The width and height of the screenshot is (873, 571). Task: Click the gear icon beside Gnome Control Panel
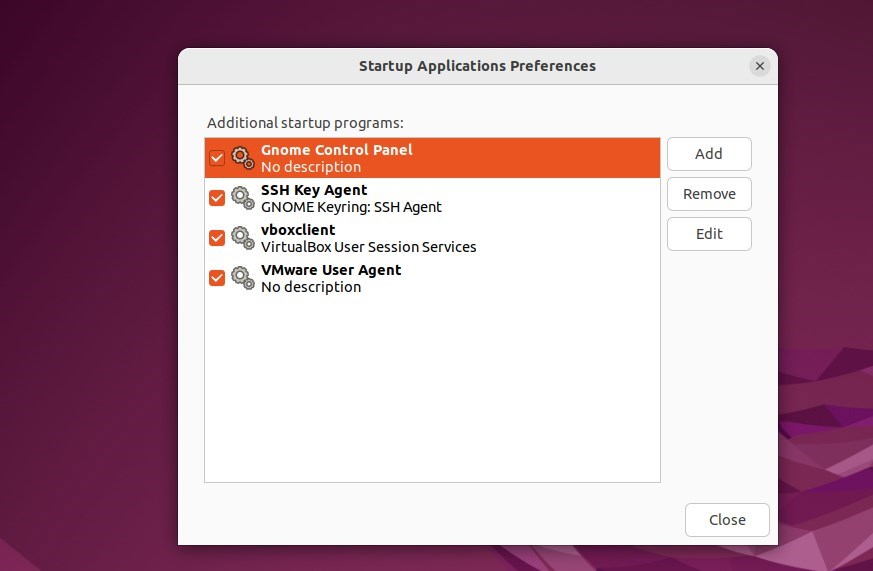[x=243, y=158]
